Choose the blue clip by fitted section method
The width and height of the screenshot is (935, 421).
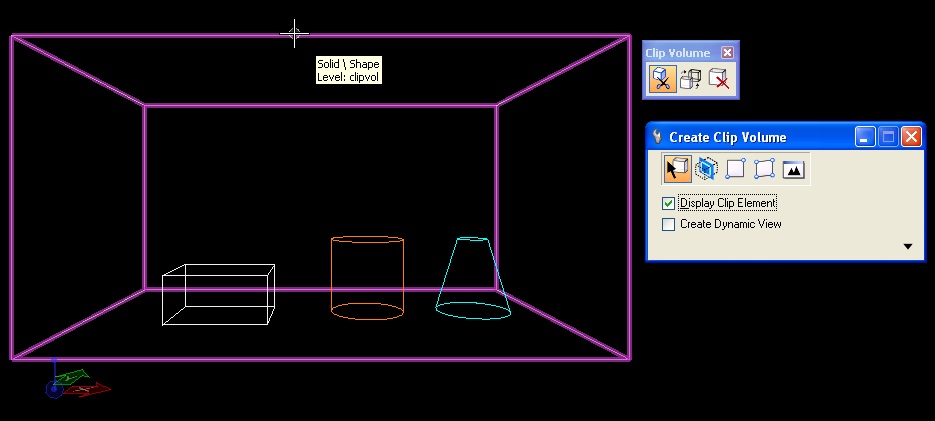(707, 169)
